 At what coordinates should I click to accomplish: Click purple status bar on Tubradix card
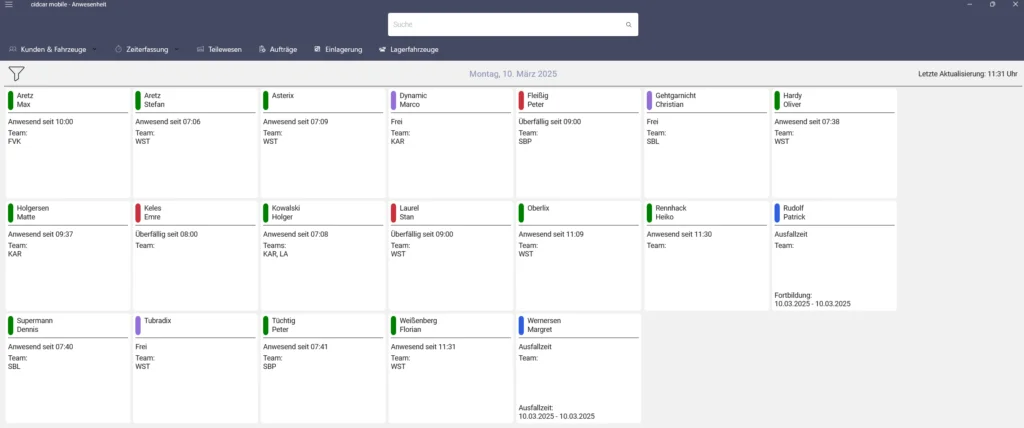(138, 325)
